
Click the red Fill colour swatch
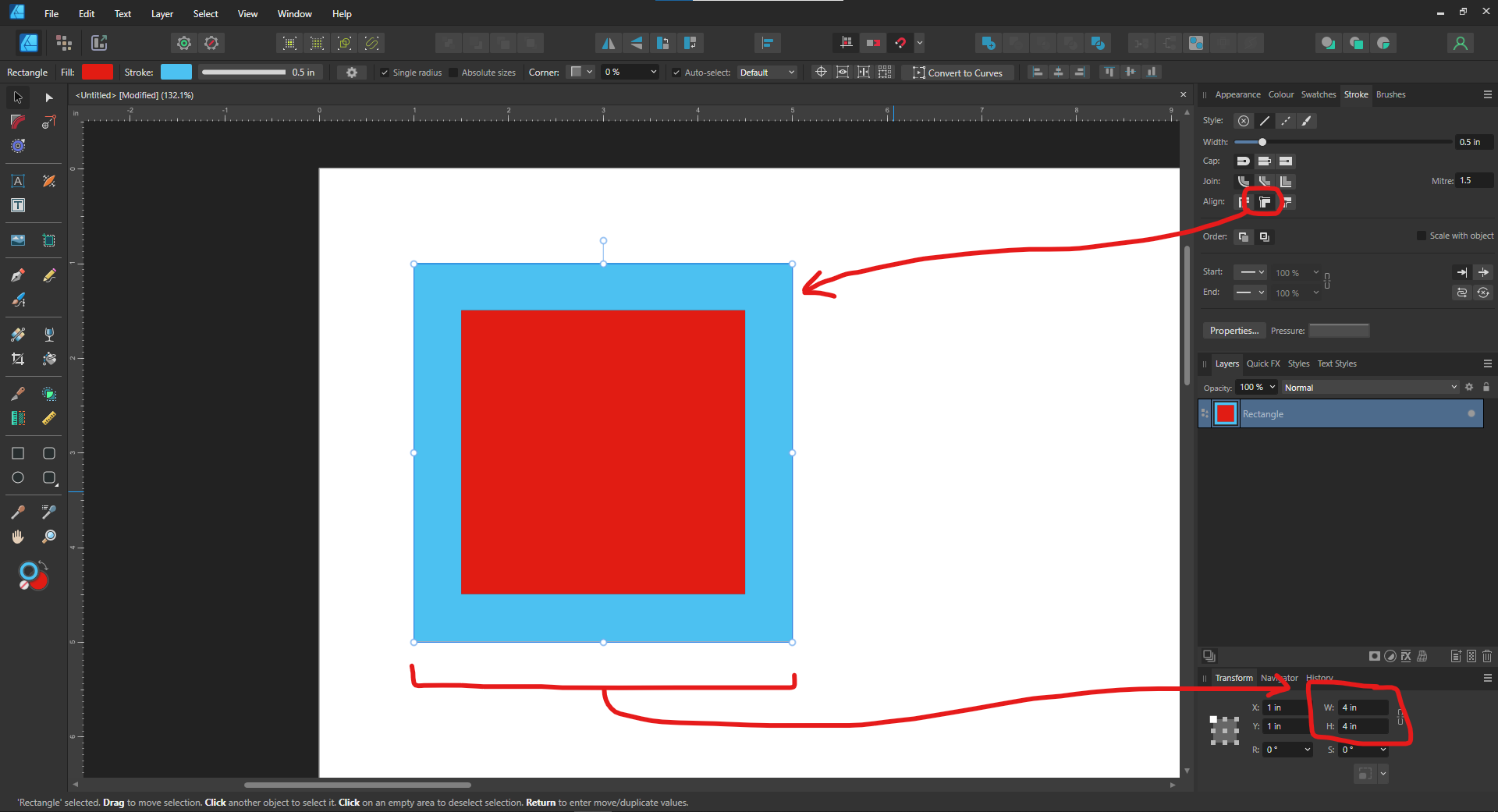[x=98, y=73]
